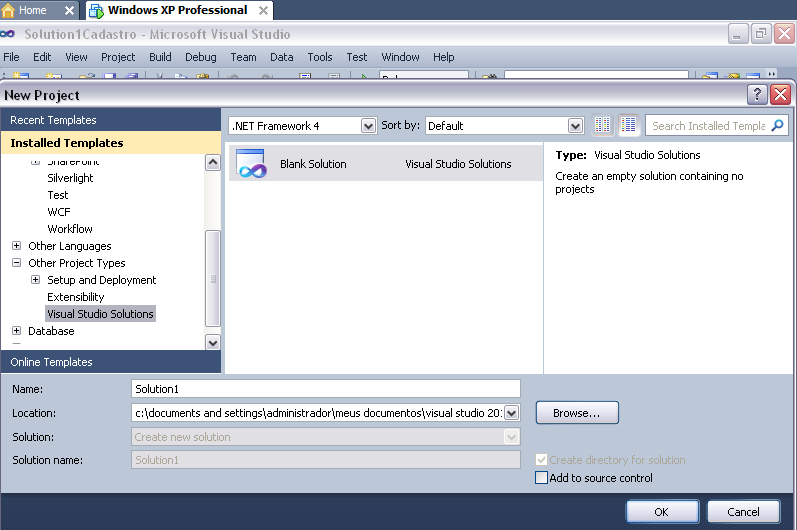Image resolution: width=797 pixels, height=530 pixels.
Task: Open the Help menu
Action: pyautogui.click(x=444, y=57)
